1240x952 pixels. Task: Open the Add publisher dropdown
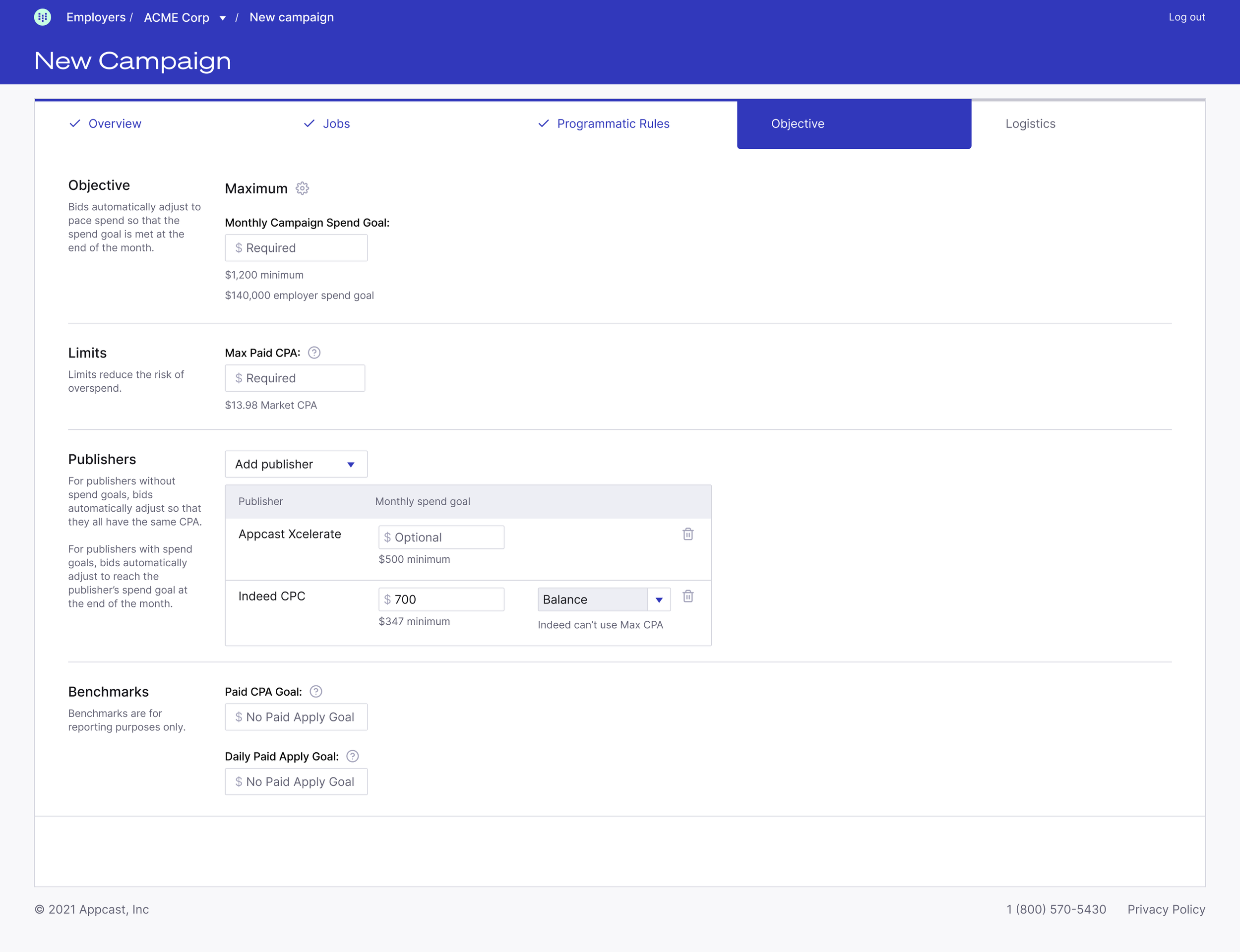[x=296, y=464]
